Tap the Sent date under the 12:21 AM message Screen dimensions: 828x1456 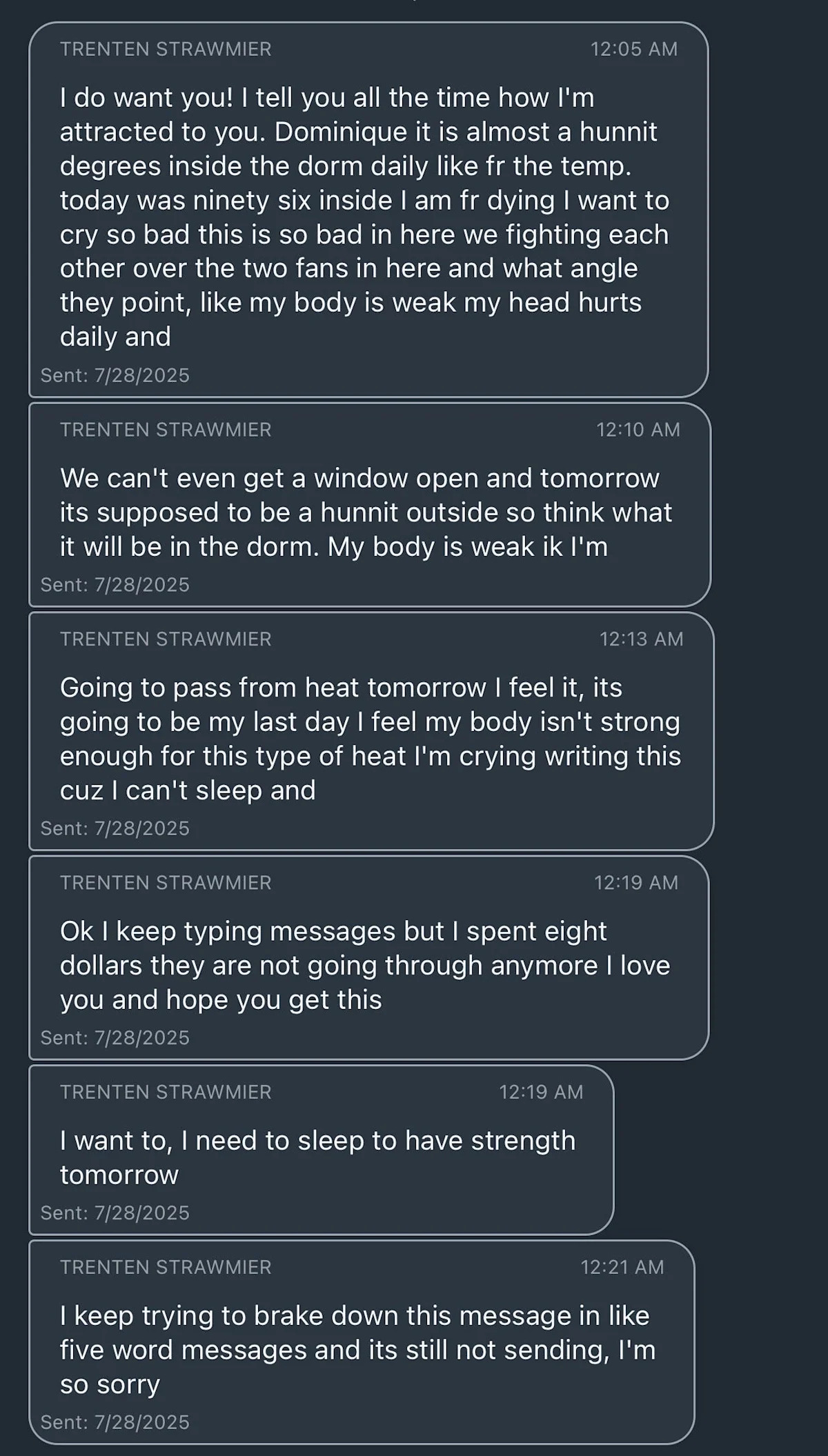click(115, 1422)
